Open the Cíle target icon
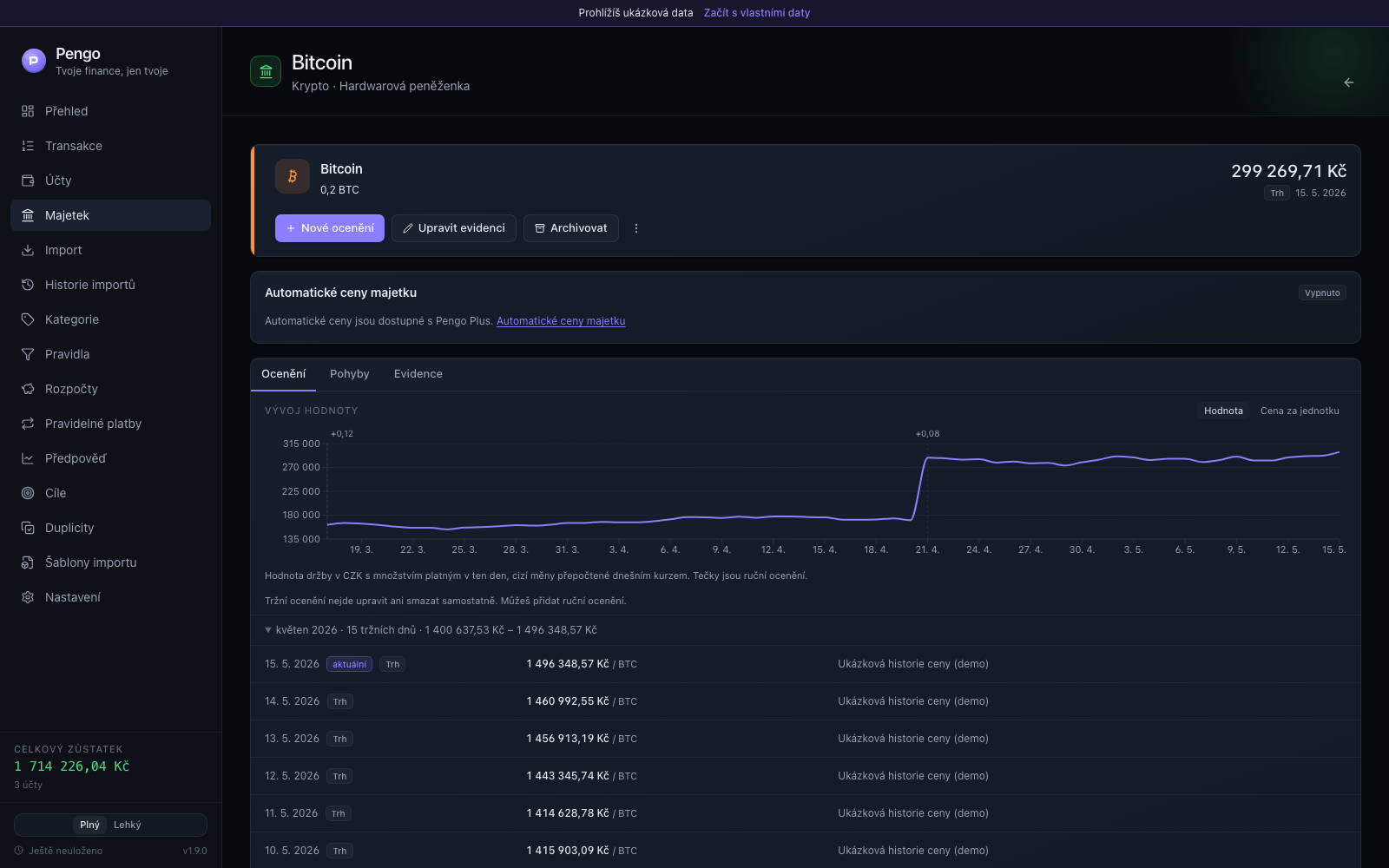This screenshot has width=1389, height=868. (28, 493)
